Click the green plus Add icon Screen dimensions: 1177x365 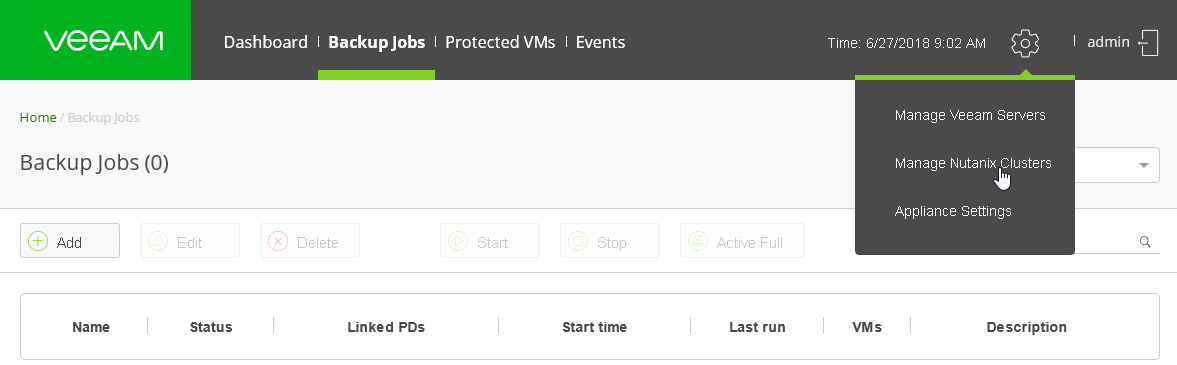tap(38, 241)
